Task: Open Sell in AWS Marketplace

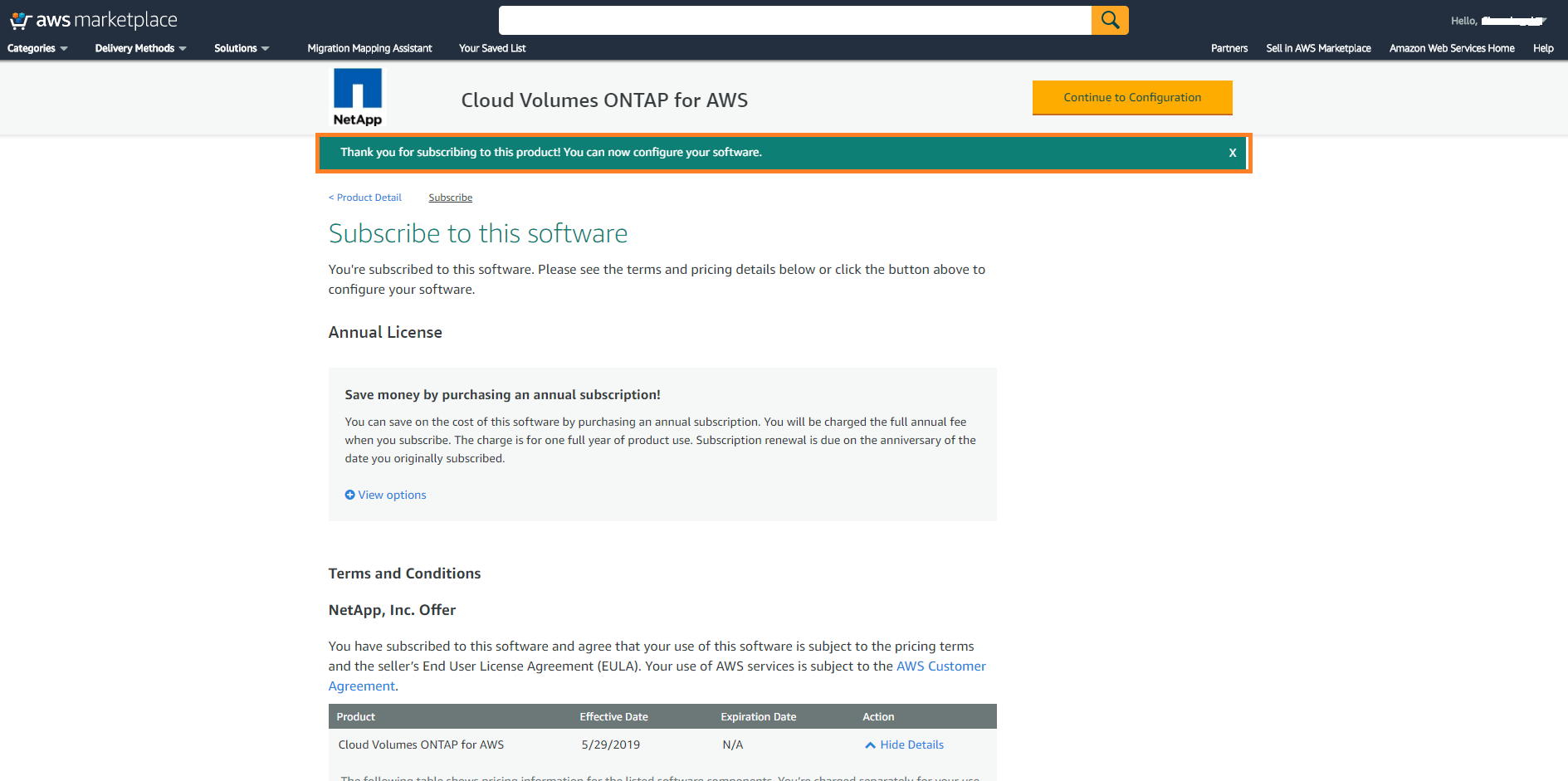Action: 1318,48
